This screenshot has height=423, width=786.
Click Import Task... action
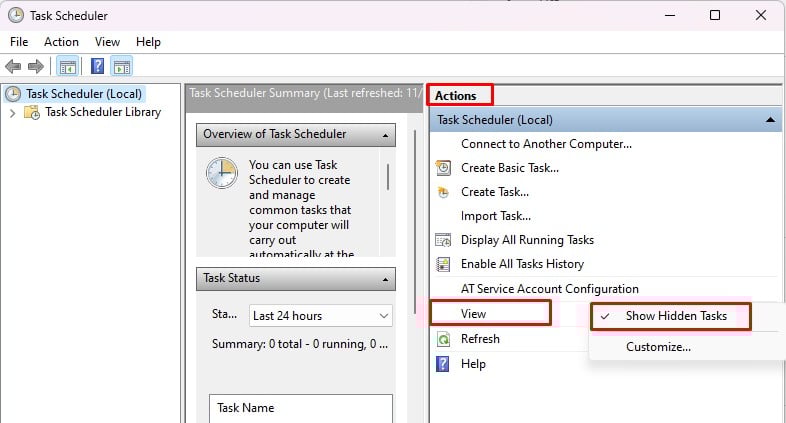(x=495, y=216)
